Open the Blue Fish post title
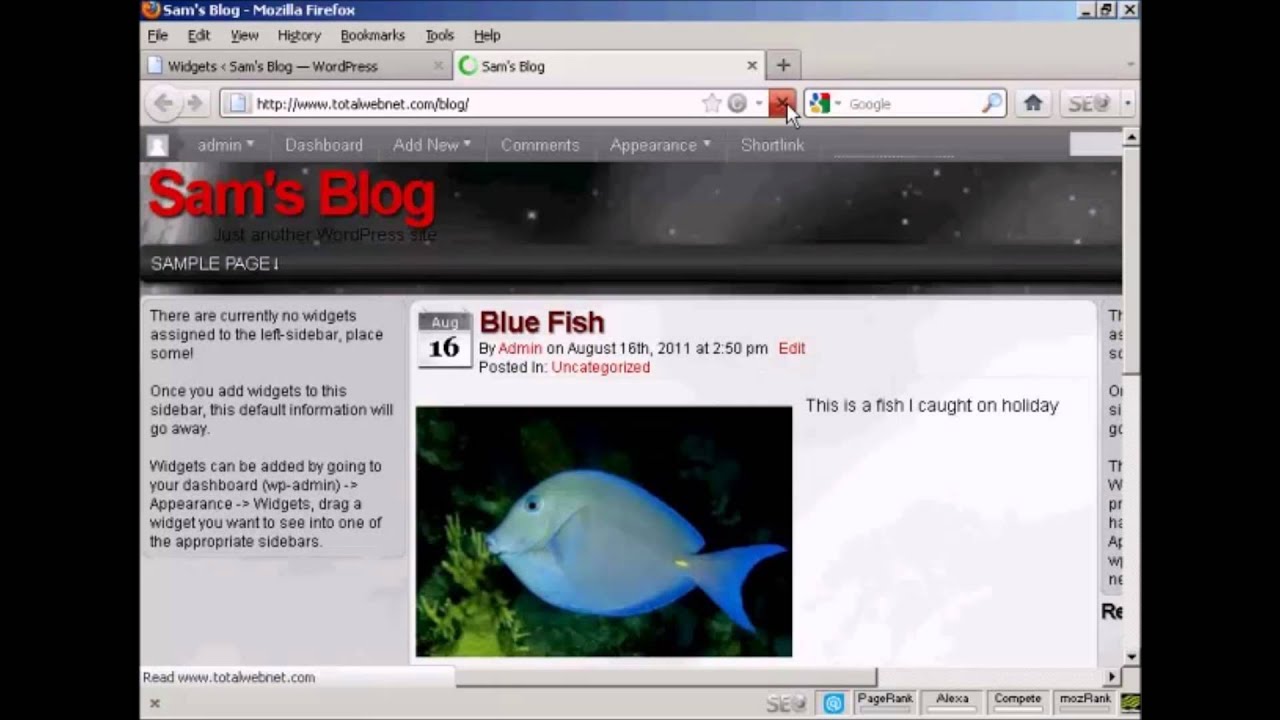 click(542, 322)
